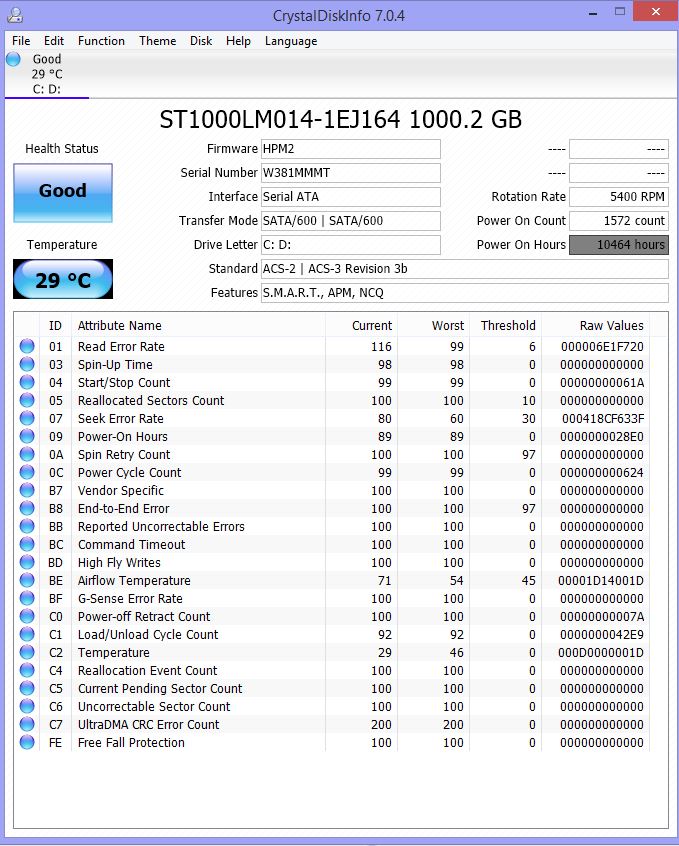Open the Language menu
This screenshot has height=846, width=679.
(x=291, y=41)
